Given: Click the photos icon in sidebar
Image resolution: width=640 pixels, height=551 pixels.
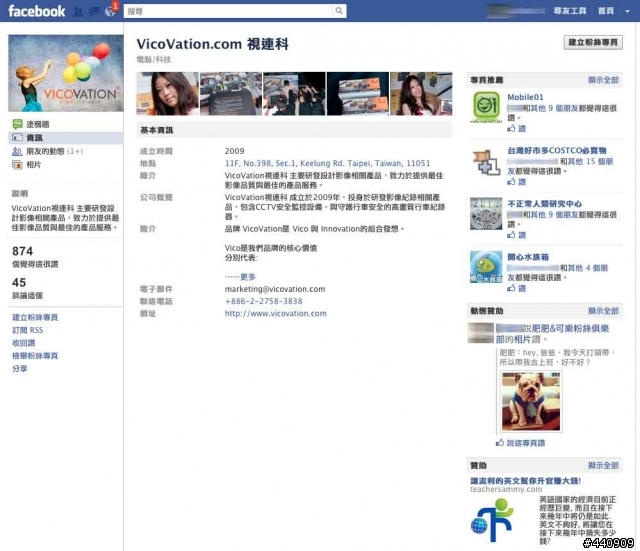Looking at the screenshot, I should pyautogui.click(x=17, y=165).
